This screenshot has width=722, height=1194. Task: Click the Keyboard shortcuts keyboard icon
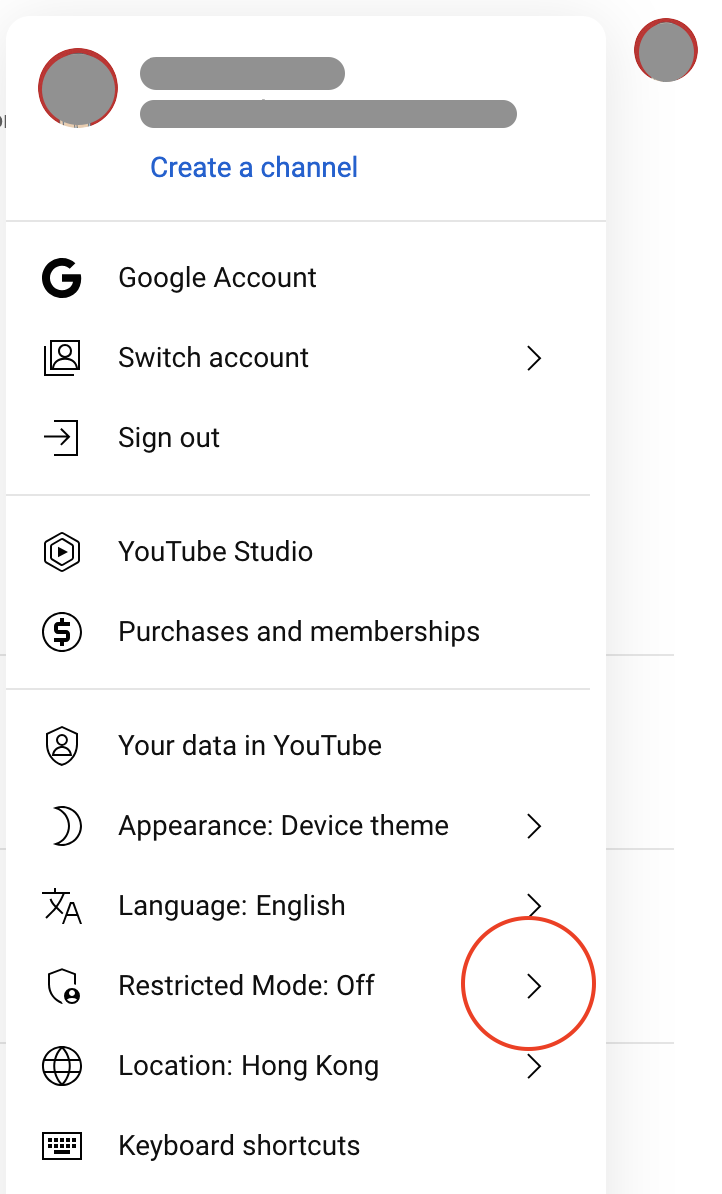[61, 1146]
